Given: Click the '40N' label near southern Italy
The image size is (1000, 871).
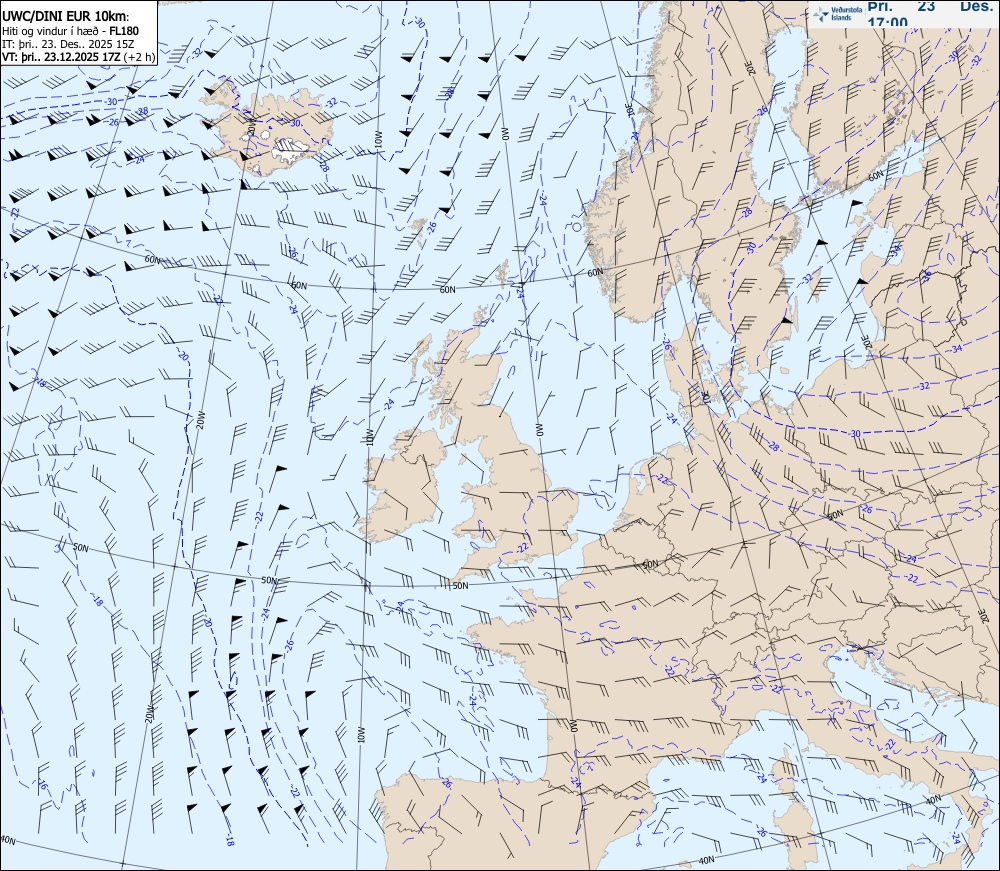Looking at the screenshot, I should tap(933, 800).
